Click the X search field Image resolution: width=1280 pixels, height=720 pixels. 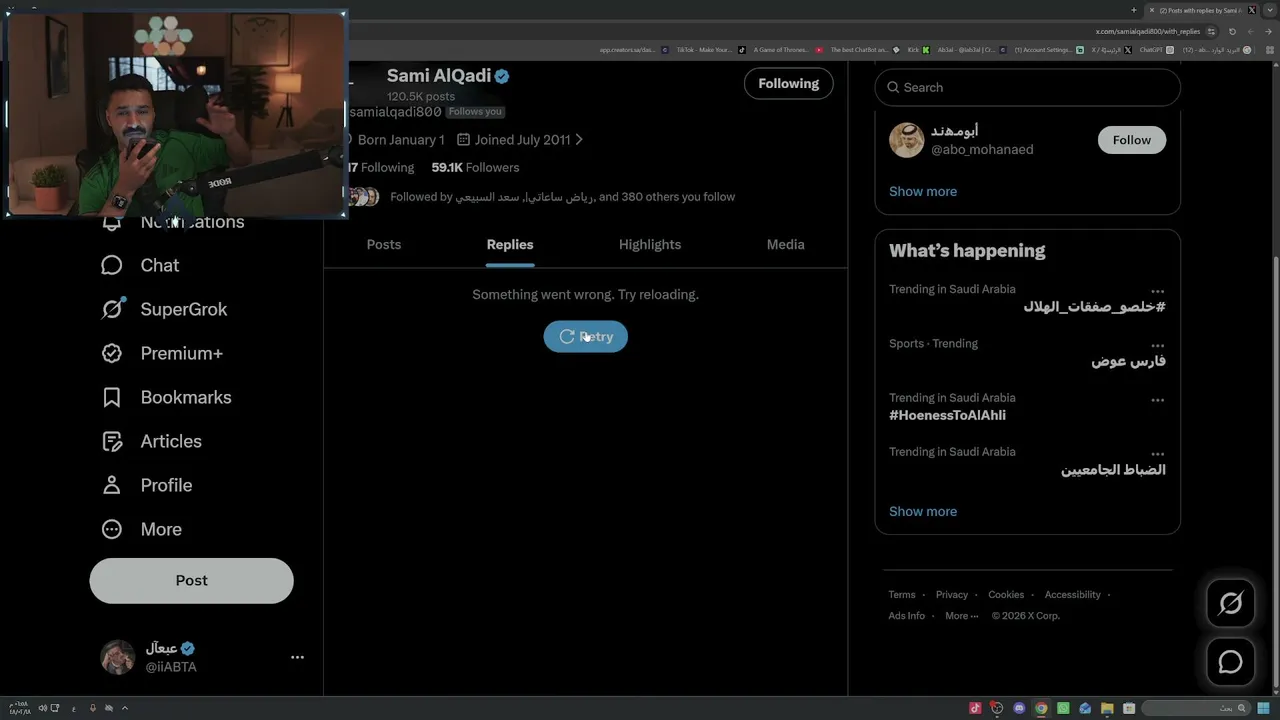[1028, 87]
